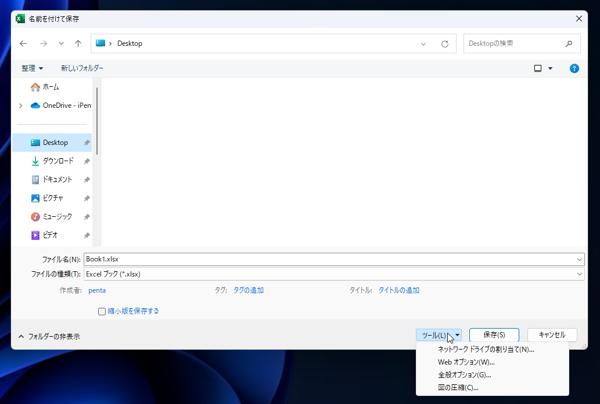600x404 pixels.
Task: Open ダウンロード folder in sidebar
Action: pyautogui.click(x=52, y=161)
